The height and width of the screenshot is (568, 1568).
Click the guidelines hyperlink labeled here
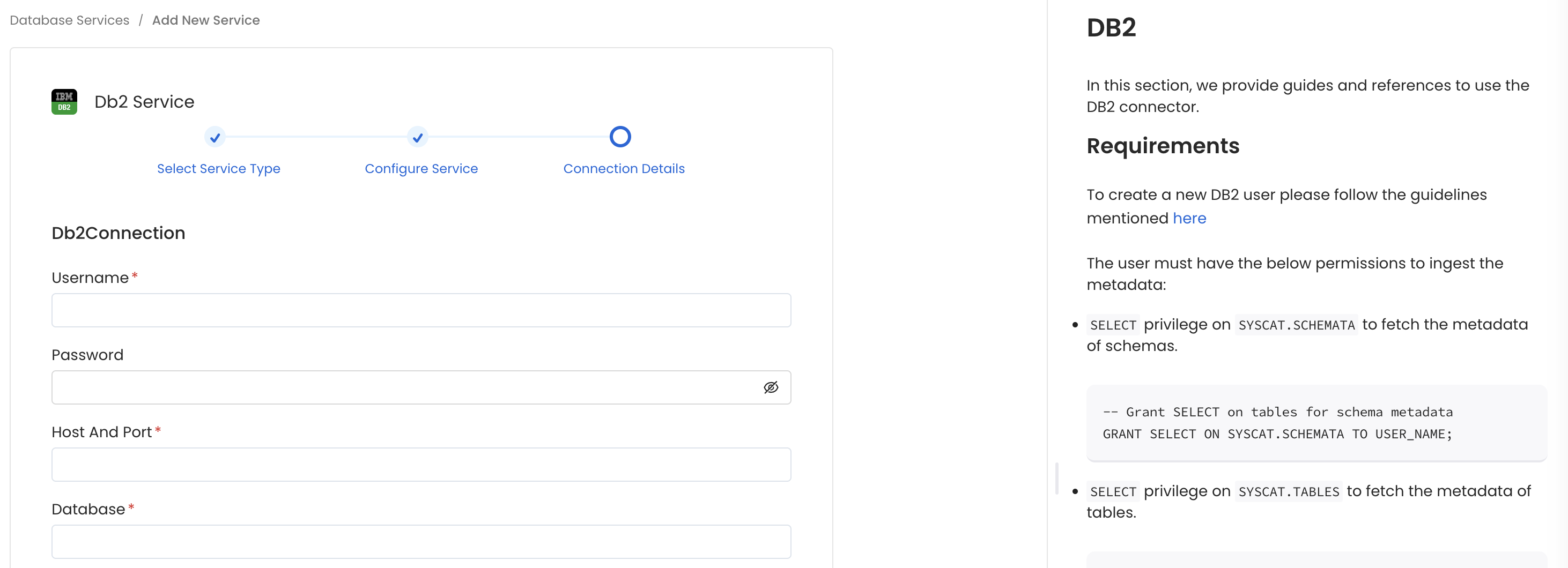pyautogui.click(x=1189, y=218)
